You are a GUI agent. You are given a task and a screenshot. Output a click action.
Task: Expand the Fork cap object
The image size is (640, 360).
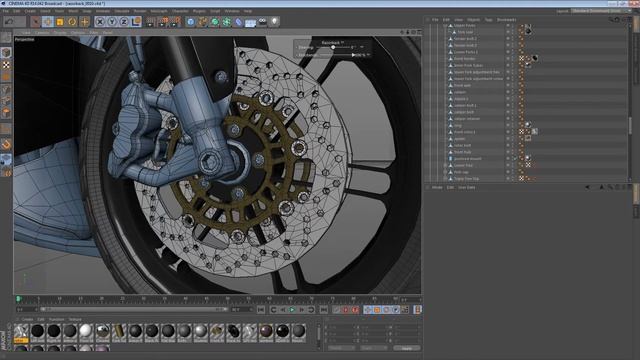[445, 172]
